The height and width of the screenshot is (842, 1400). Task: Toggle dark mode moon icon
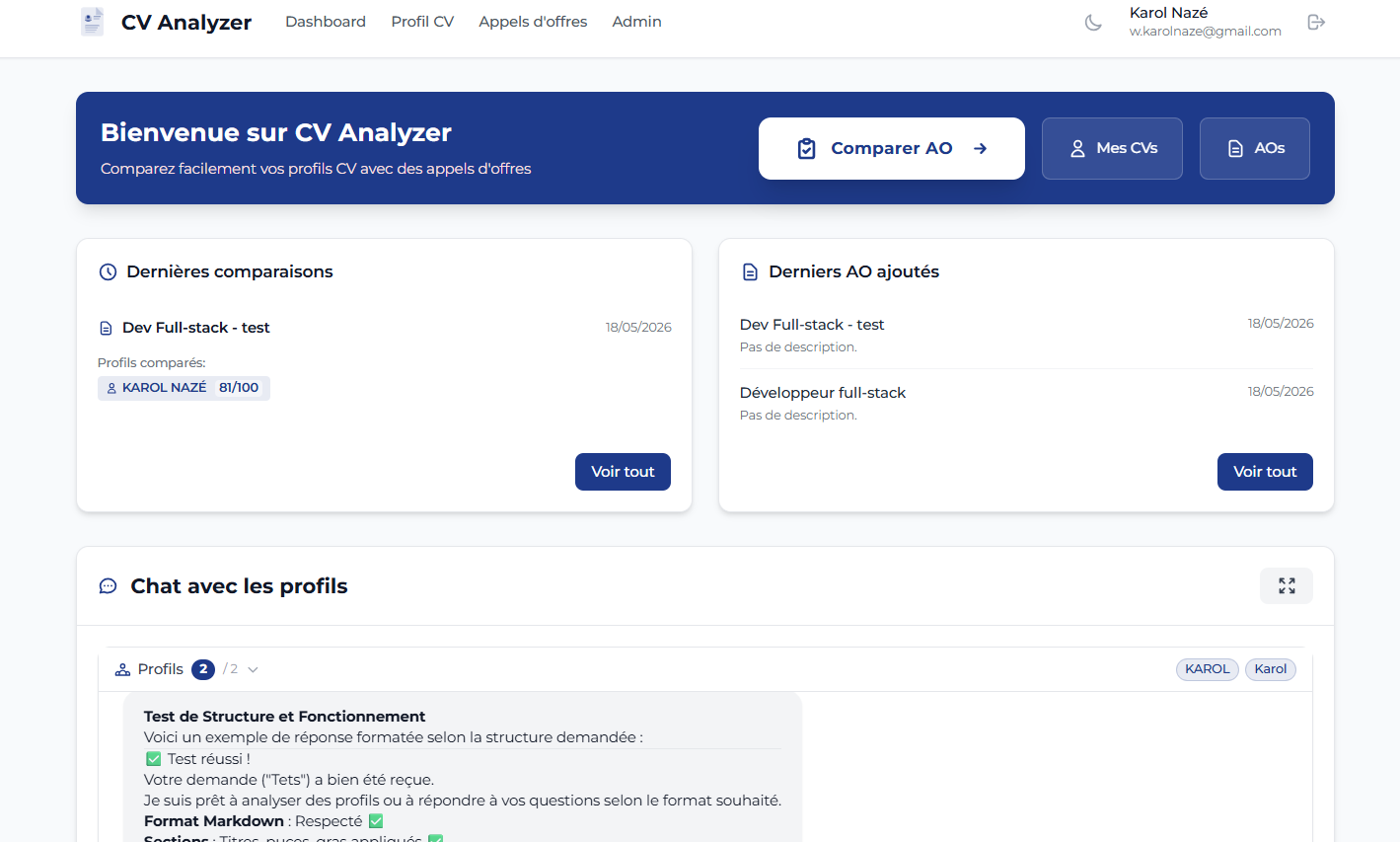[1093, 22]
